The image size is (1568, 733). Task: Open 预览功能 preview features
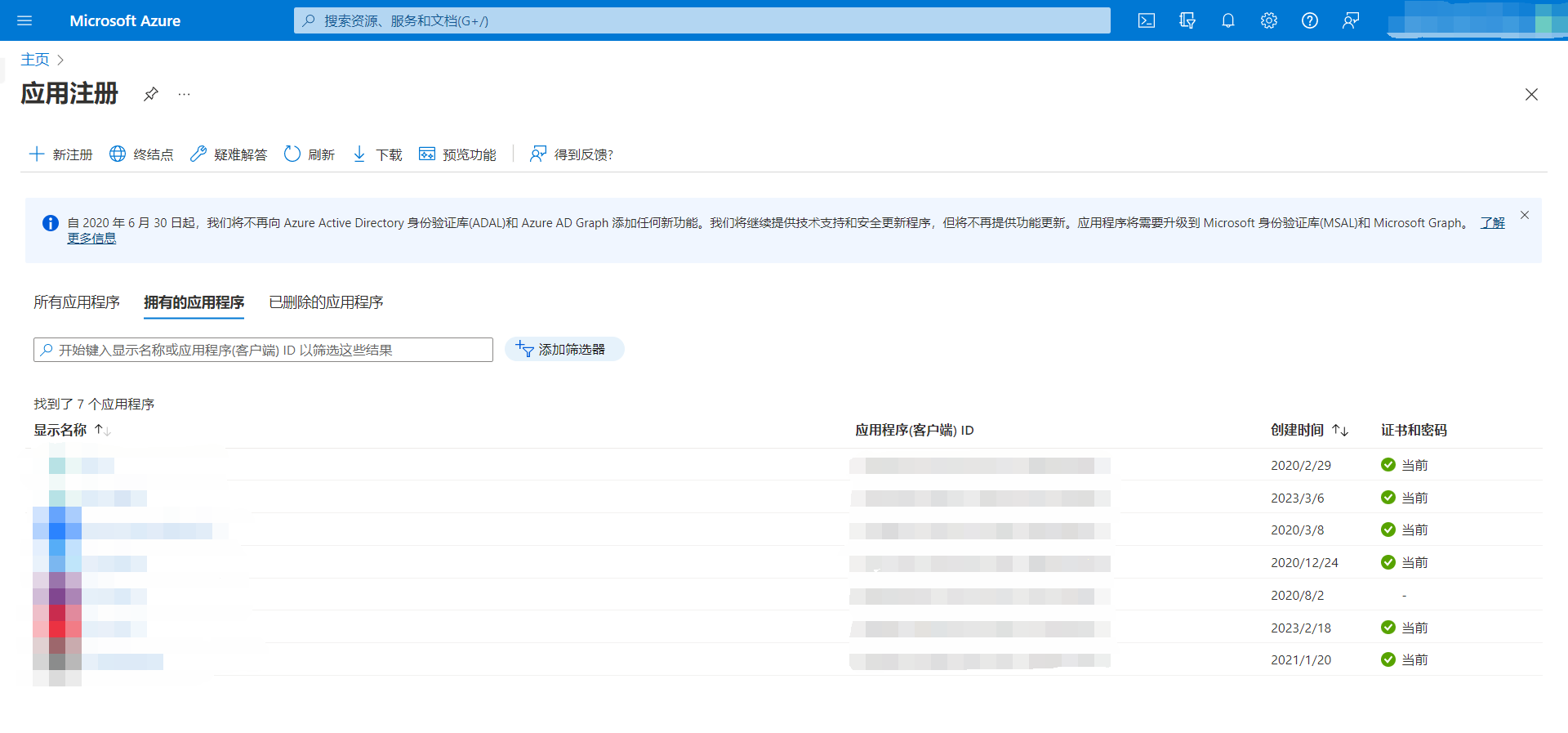point(457,154)
